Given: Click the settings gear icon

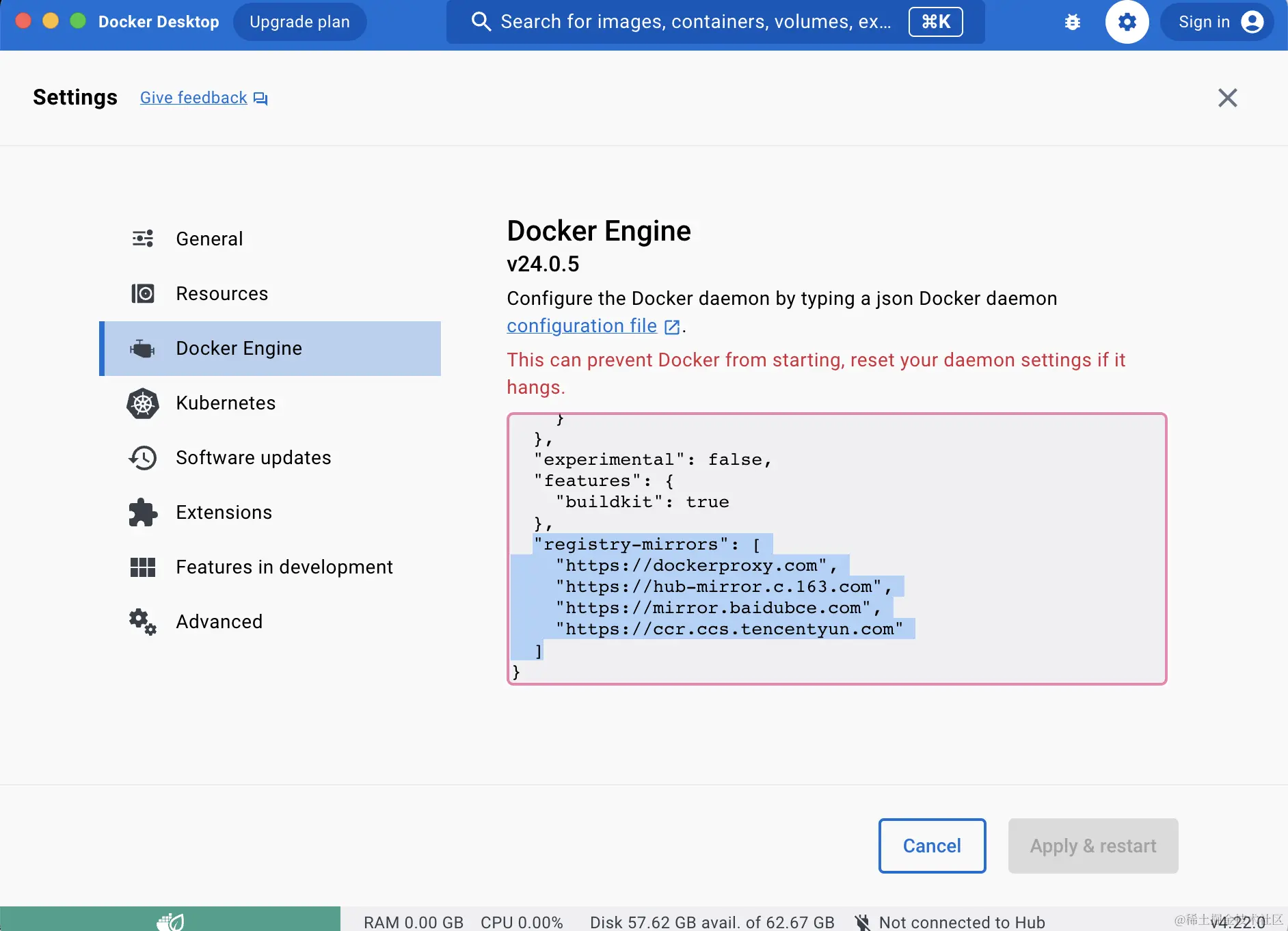Looking at the screenshot, I should coord(1127,23).
